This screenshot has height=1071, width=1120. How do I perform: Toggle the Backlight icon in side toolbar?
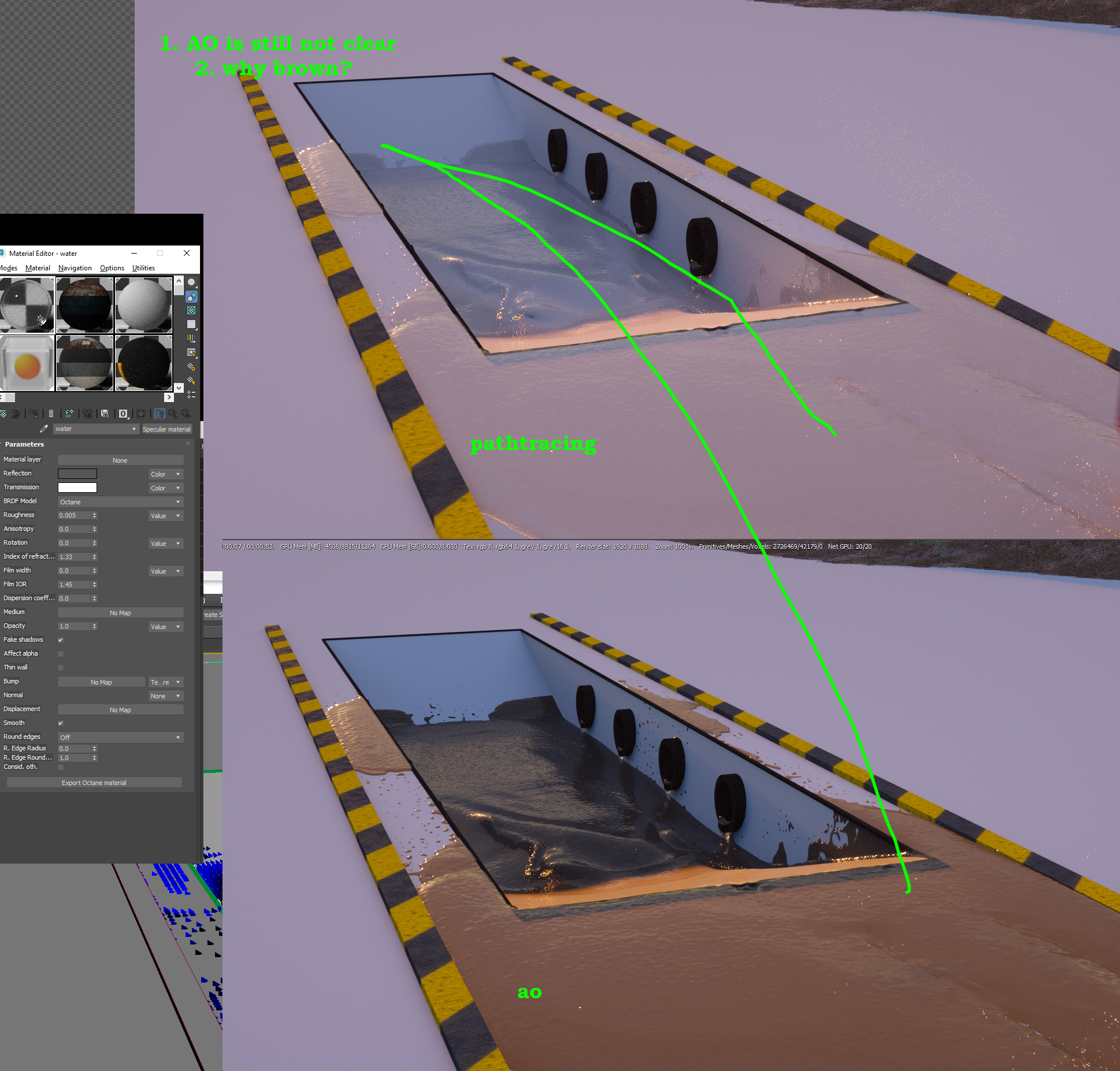(x=191, y=296)
